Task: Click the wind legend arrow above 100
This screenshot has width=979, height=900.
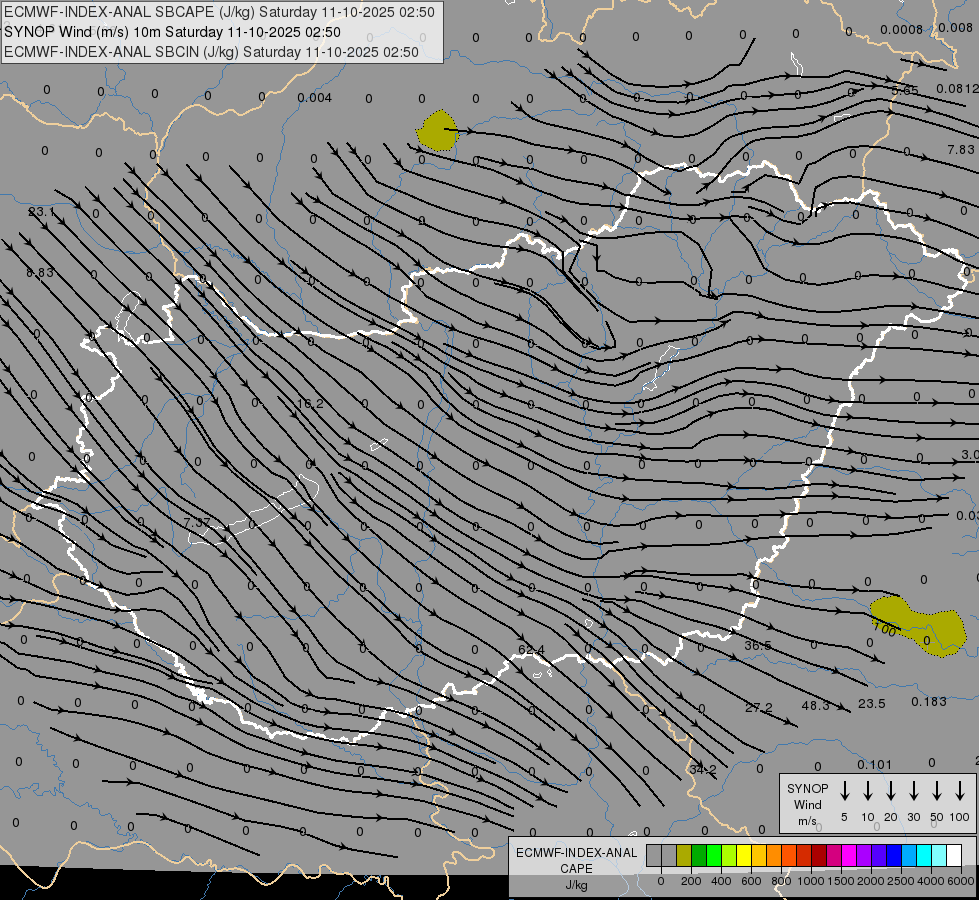Action: [x=960, y=791]
